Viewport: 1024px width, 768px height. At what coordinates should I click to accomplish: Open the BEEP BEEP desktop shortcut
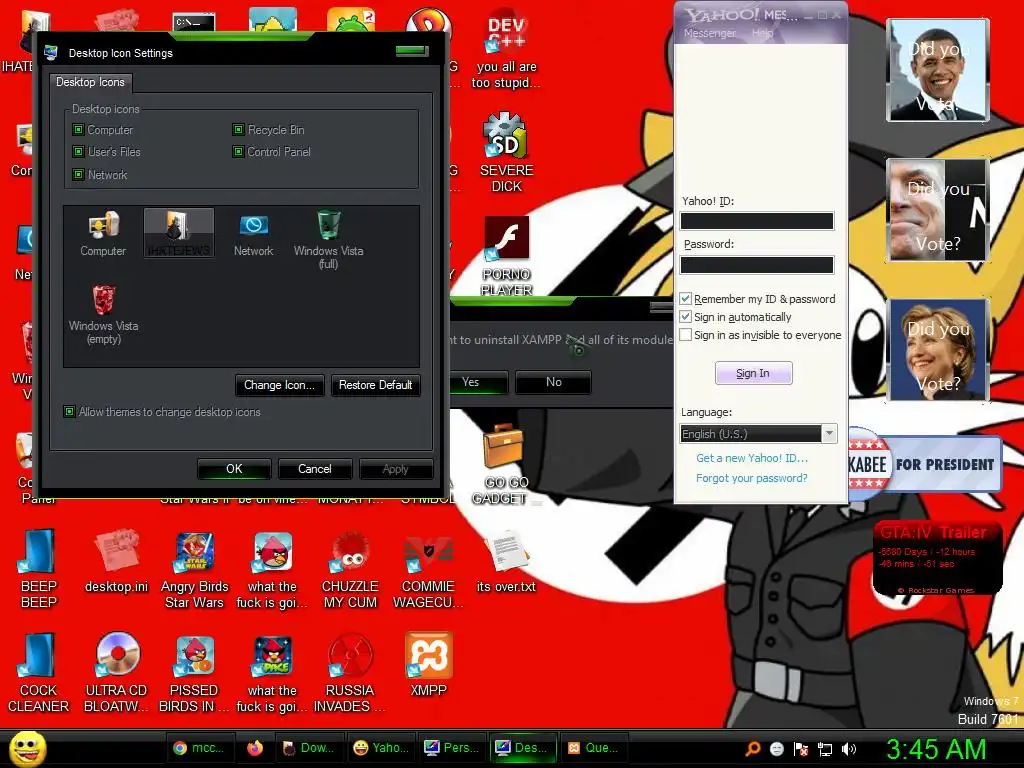[x=39, y=569]
